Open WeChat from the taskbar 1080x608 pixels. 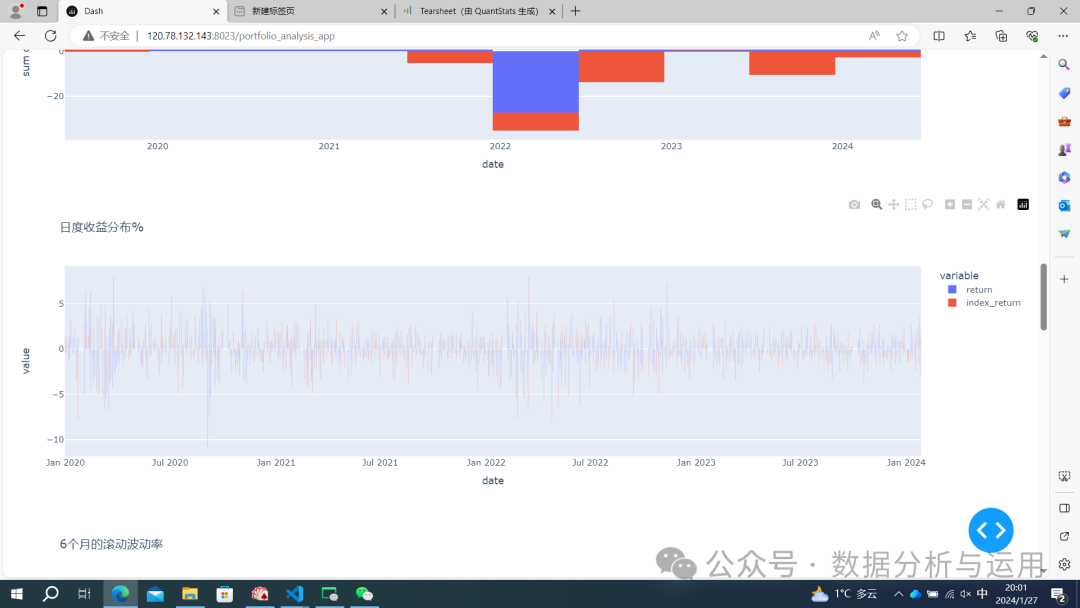[x=364, y=594]
